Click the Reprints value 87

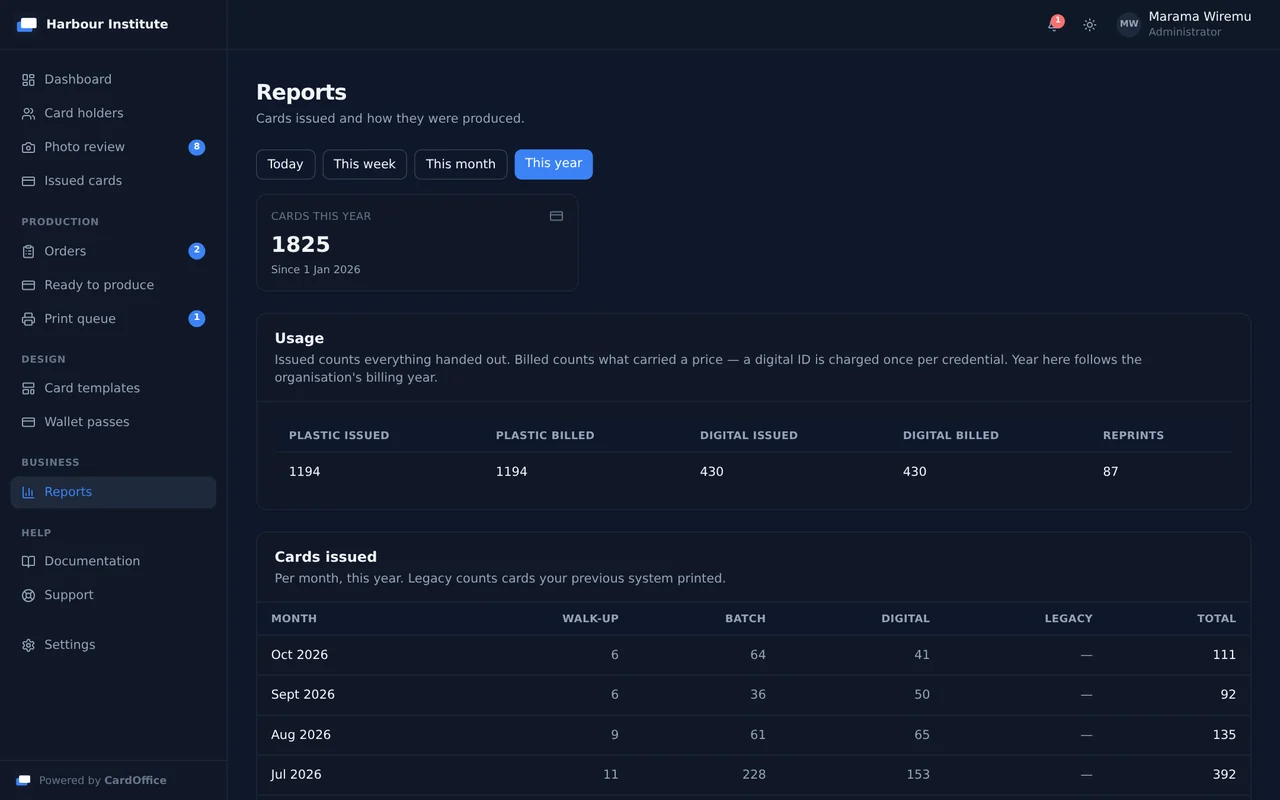[1110, 471]
